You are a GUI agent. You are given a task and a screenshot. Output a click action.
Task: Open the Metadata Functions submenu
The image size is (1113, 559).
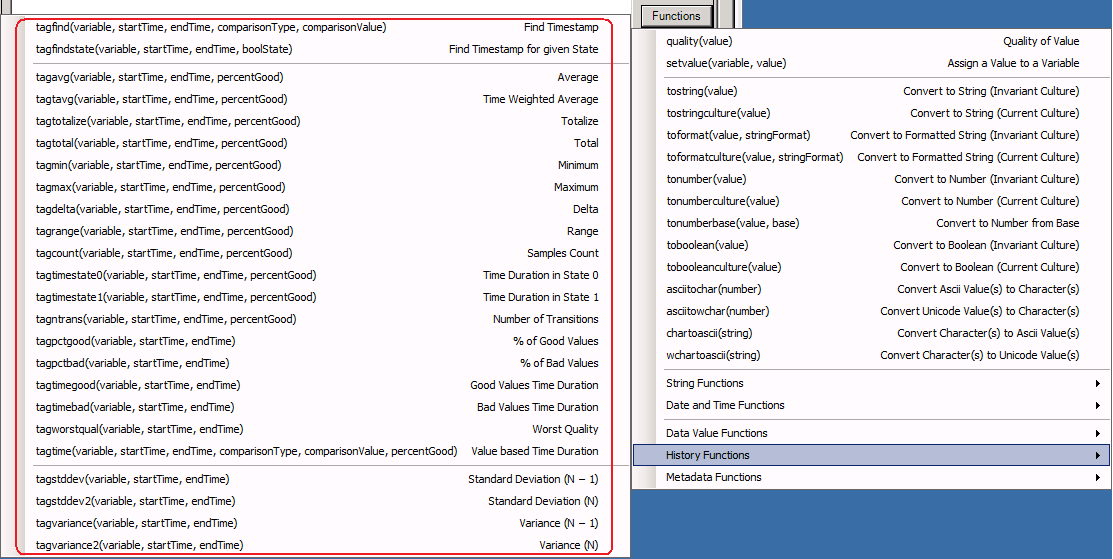tap(871, 477)
